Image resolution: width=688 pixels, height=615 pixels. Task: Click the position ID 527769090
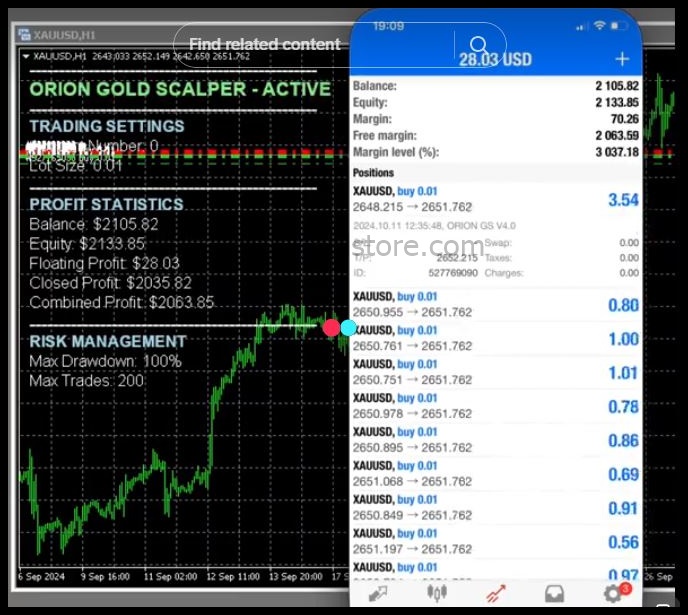453,273
